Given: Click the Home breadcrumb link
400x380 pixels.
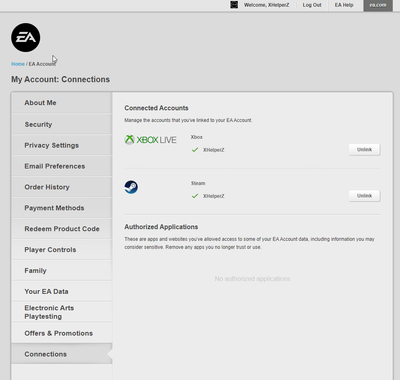Looking at the screenshot, I should (18, 64).
